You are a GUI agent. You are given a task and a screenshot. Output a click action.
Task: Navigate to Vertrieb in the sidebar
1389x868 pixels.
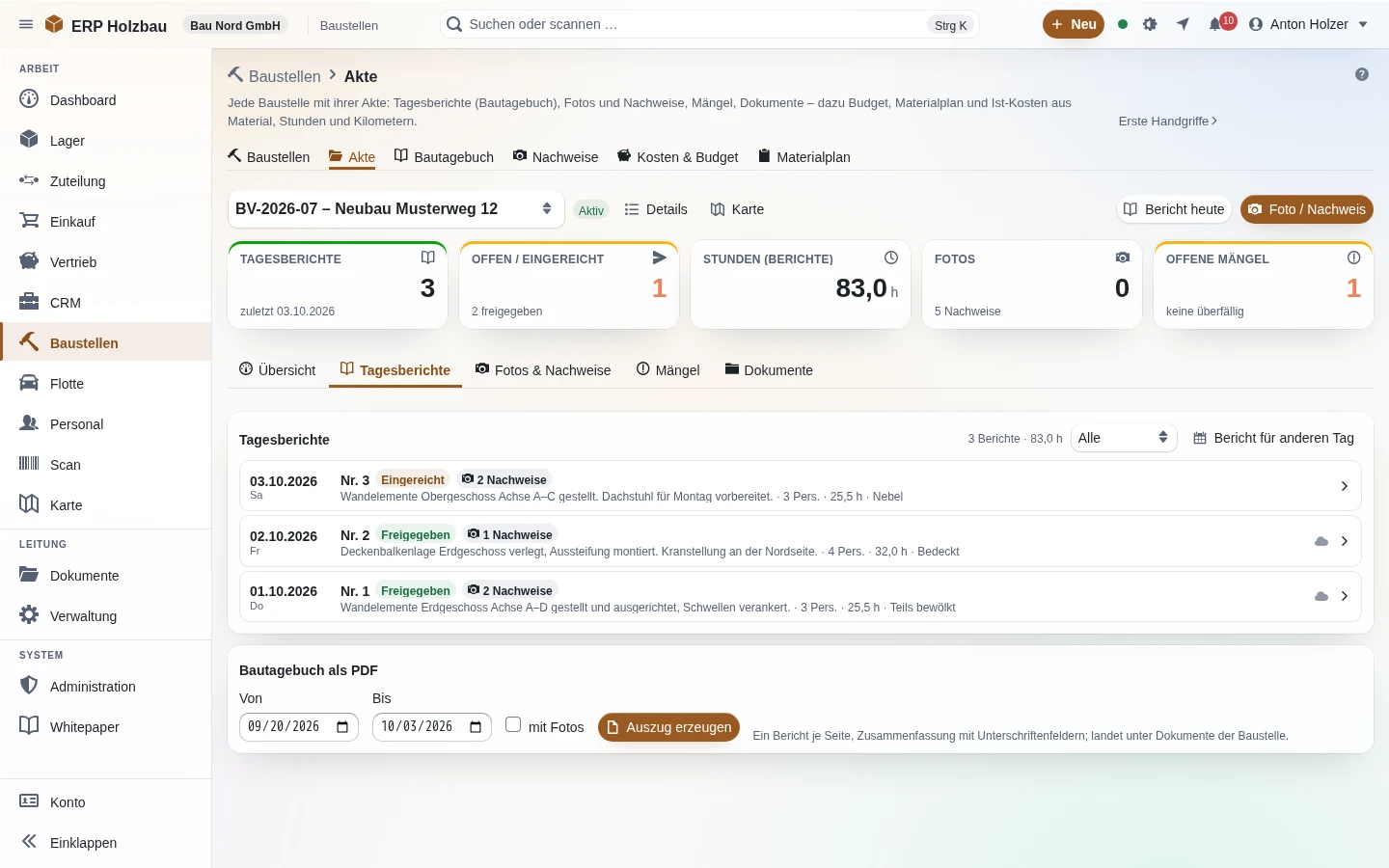pos(106,261)
